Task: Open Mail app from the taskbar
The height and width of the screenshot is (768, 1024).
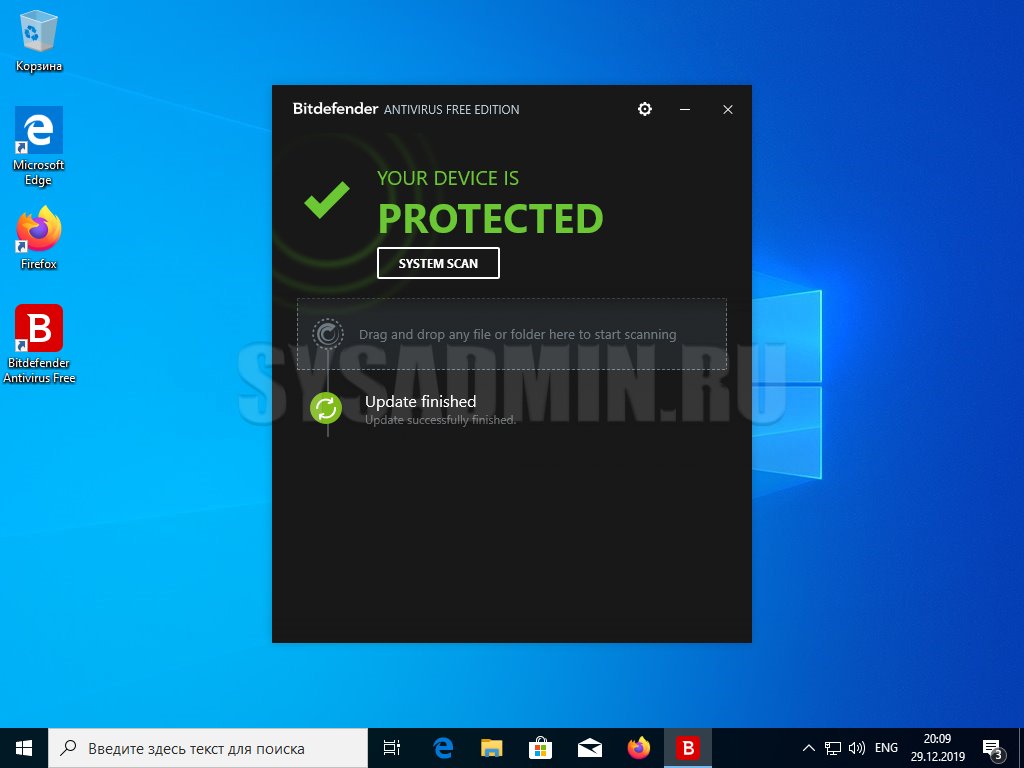Action: tap(589, 748)
